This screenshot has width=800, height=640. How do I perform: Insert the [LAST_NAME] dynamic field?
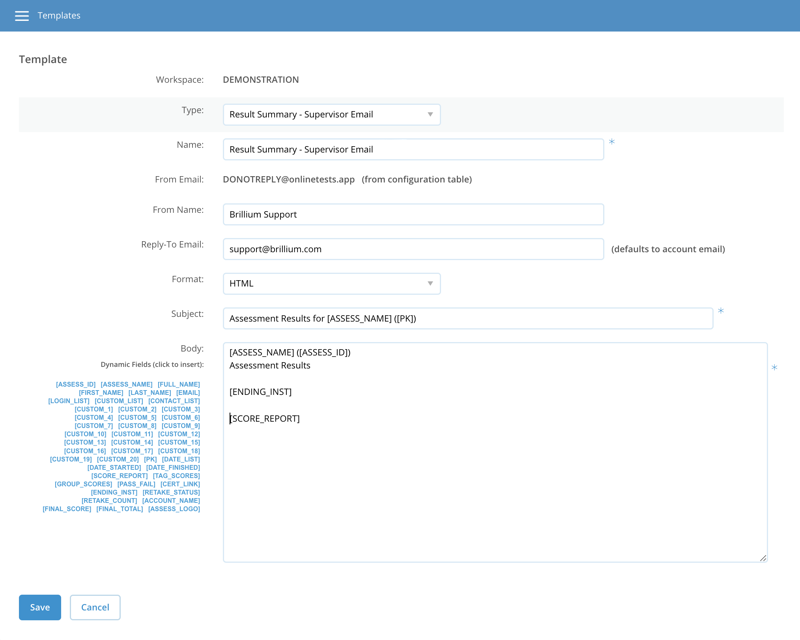pyautogui.click(x=149, y=392)
